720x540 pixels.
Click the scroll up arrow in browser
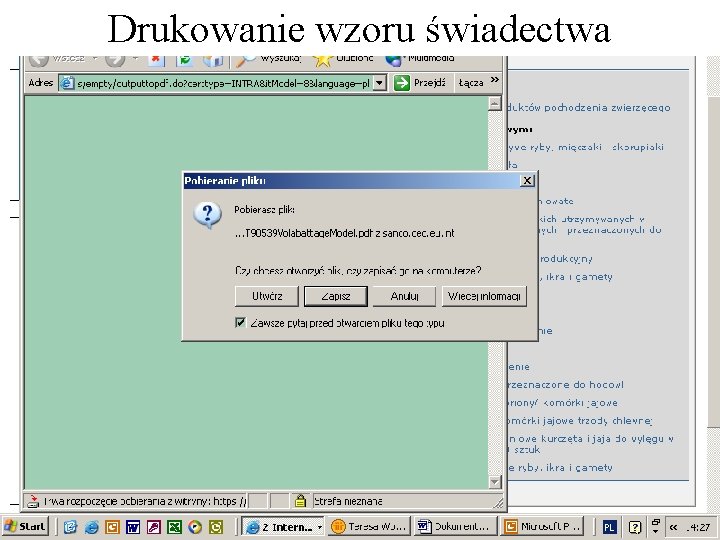coord(495,103)
